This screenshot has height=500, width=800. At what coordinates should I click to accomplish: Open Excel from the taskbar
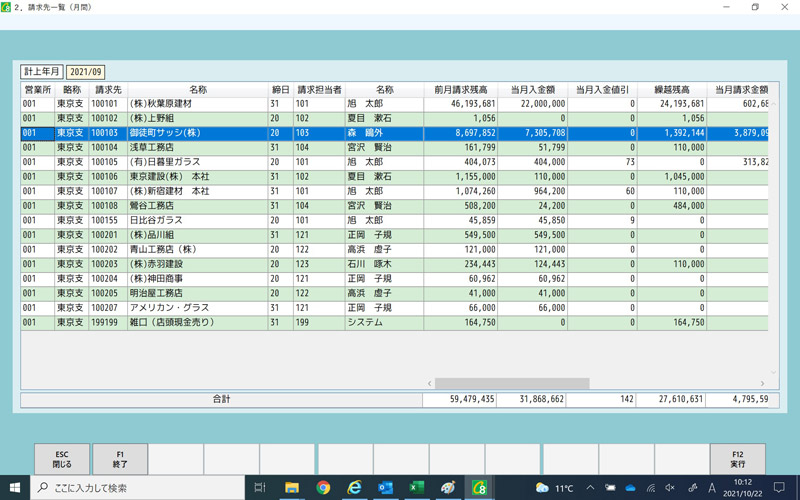(x=416, y=488)
